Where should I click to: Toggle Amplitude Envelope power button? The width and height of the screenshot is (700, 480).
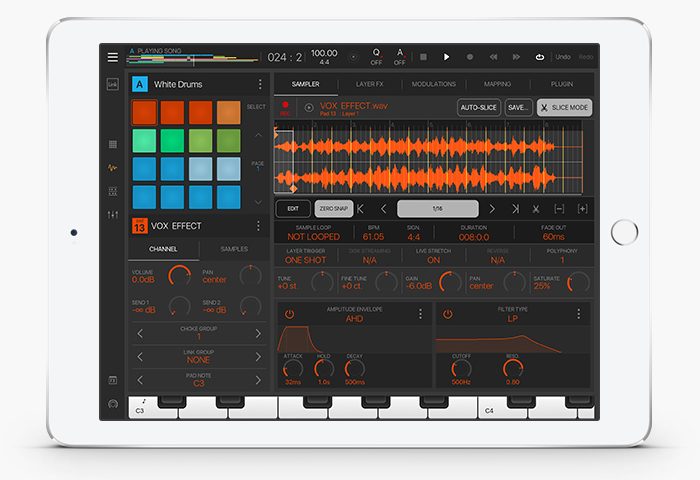coord(289,314)
